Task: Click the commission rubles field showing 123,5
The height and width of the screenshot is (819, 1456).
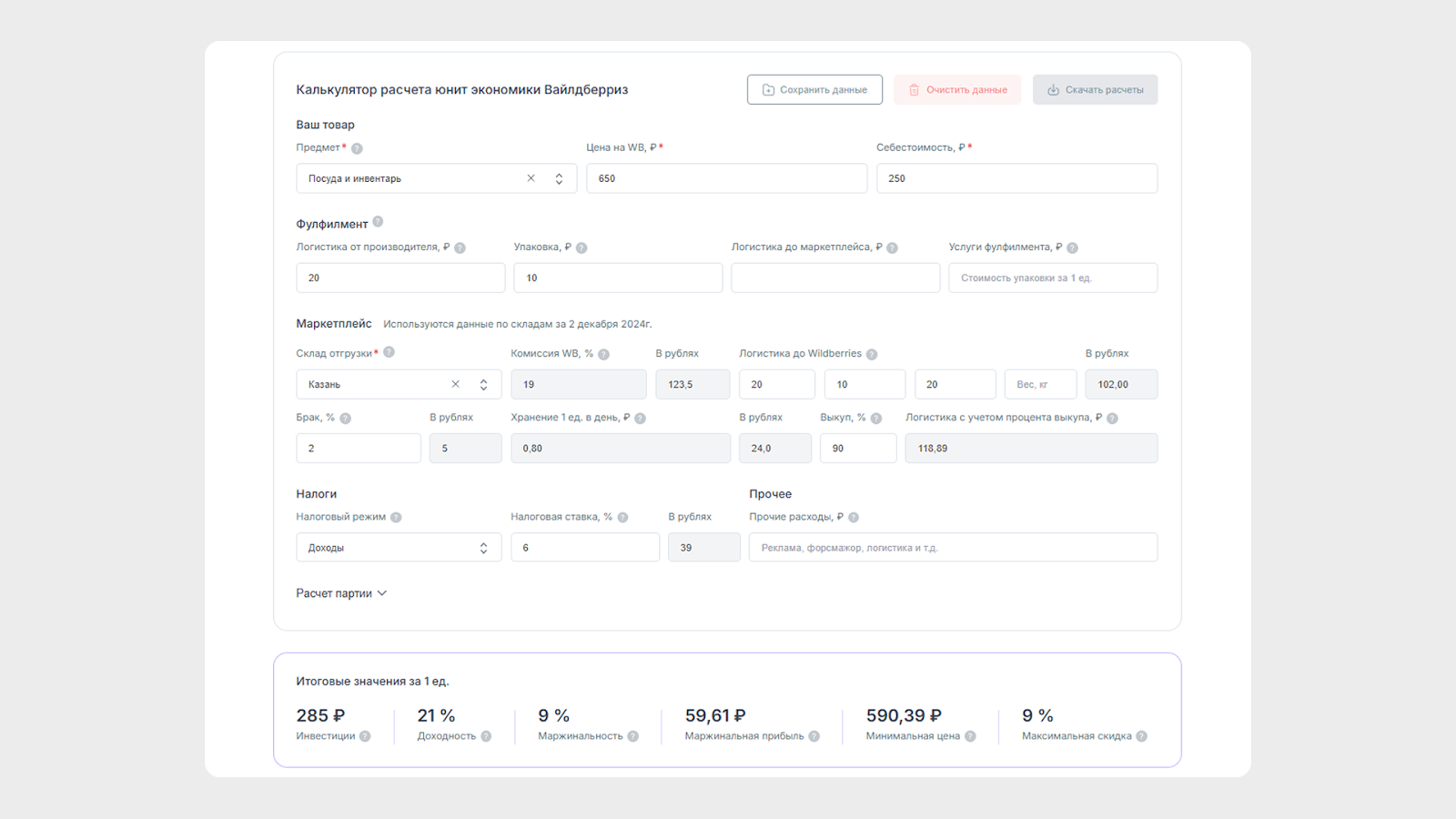Action: pyautogui.click(x=693, y=384)
